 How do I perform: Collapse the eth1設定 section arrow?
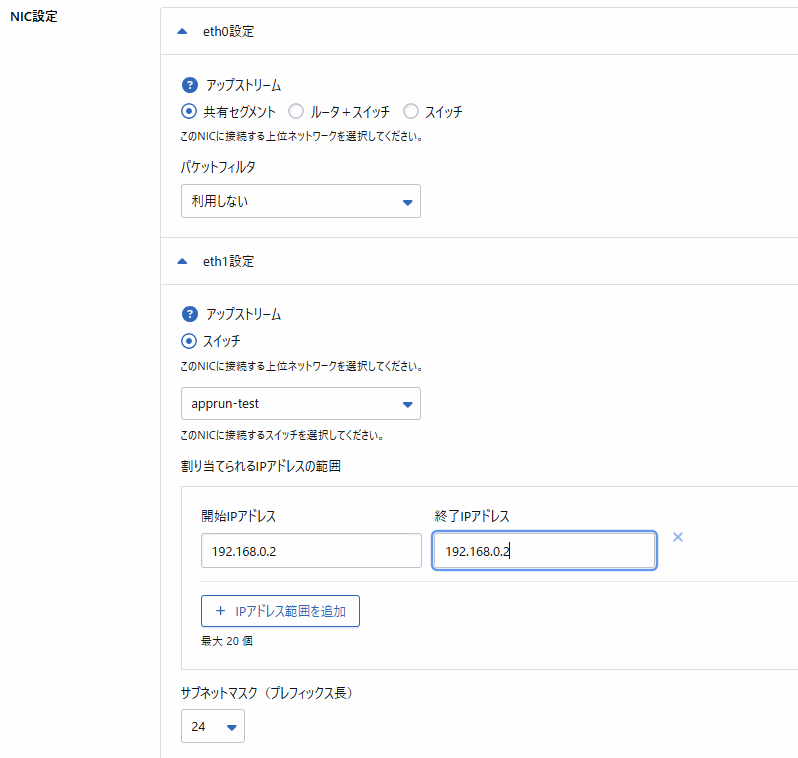tap(182, 262)
